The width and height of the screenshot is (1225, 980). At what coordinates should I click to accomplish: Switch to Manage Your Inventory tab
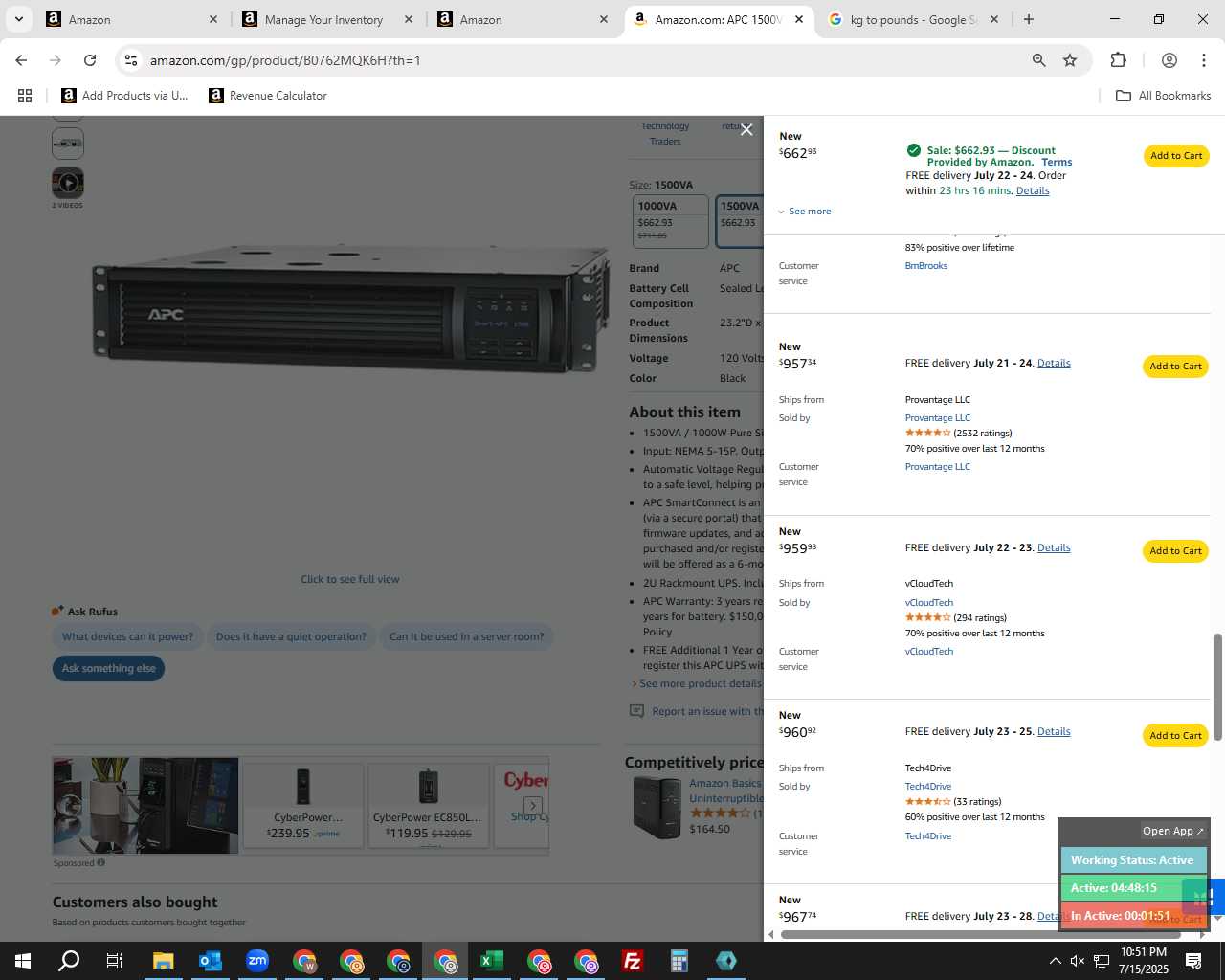pos(323,19)
